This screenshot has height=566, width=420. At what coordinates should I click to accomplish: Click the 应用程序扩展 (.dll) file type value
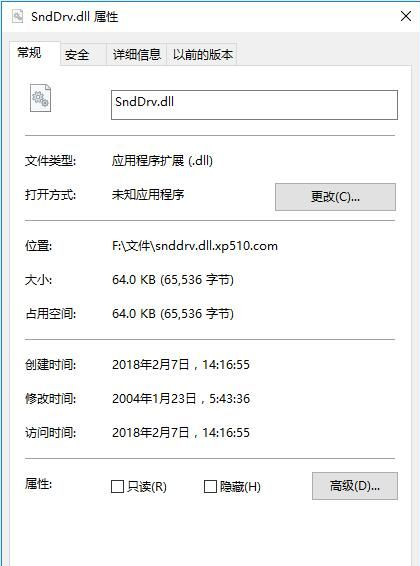[x=162, y=161]
